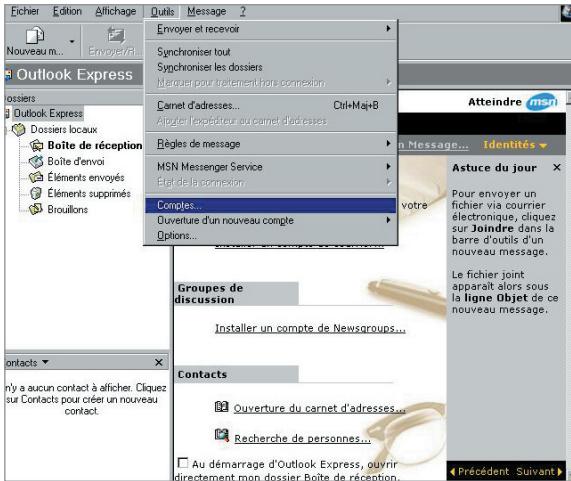Choose Options... in the Outils menu

click(271, 236)
